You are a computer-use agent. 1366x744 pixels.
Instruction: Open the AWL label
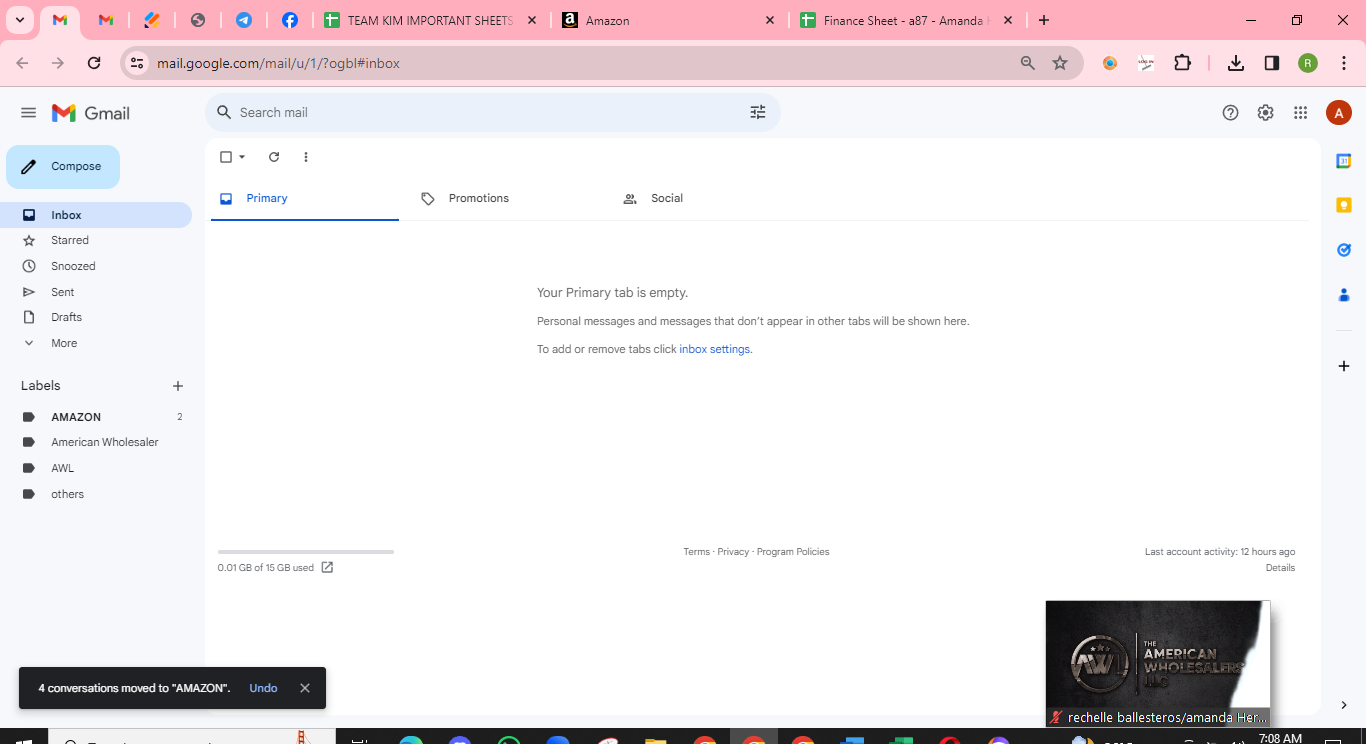point(96,468)
